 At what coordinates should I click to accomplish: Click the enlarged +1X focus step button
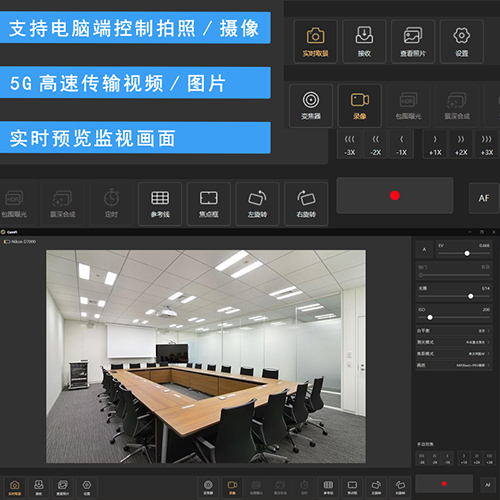click(x=435, y=144)
